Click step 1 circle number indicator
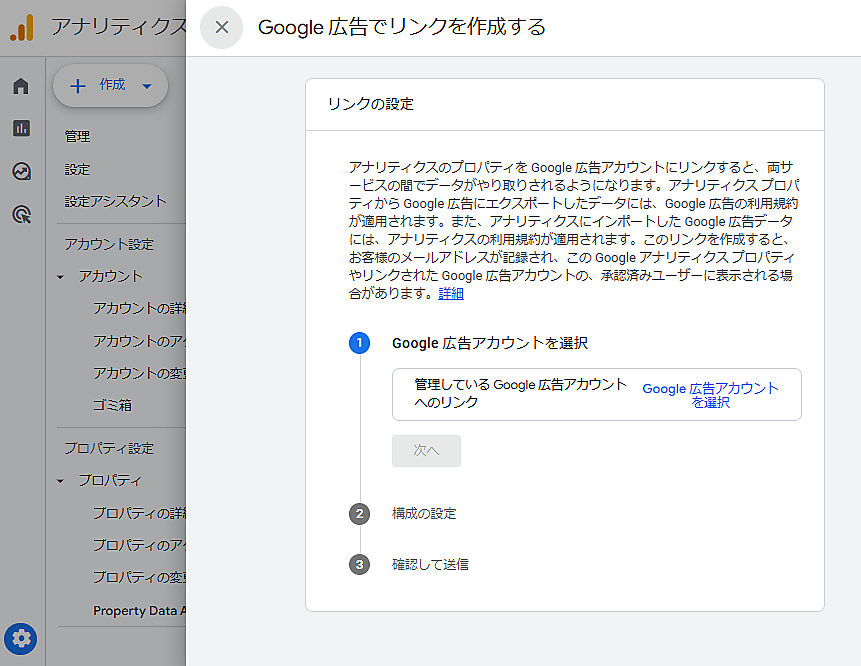The height and width of the screenshot is (666, 861). 359,343
